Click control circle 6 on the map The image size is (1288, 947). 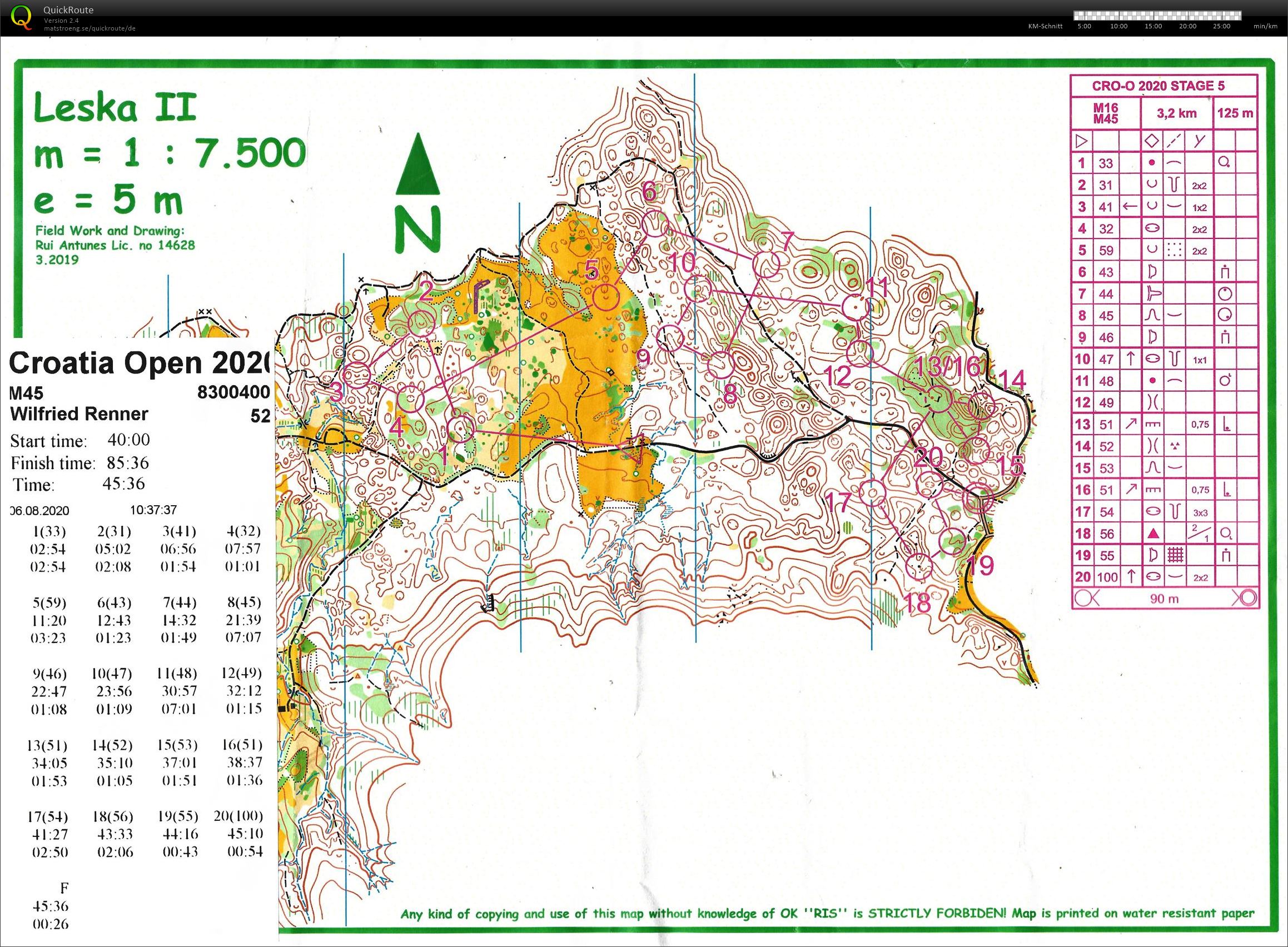(654, 223)
